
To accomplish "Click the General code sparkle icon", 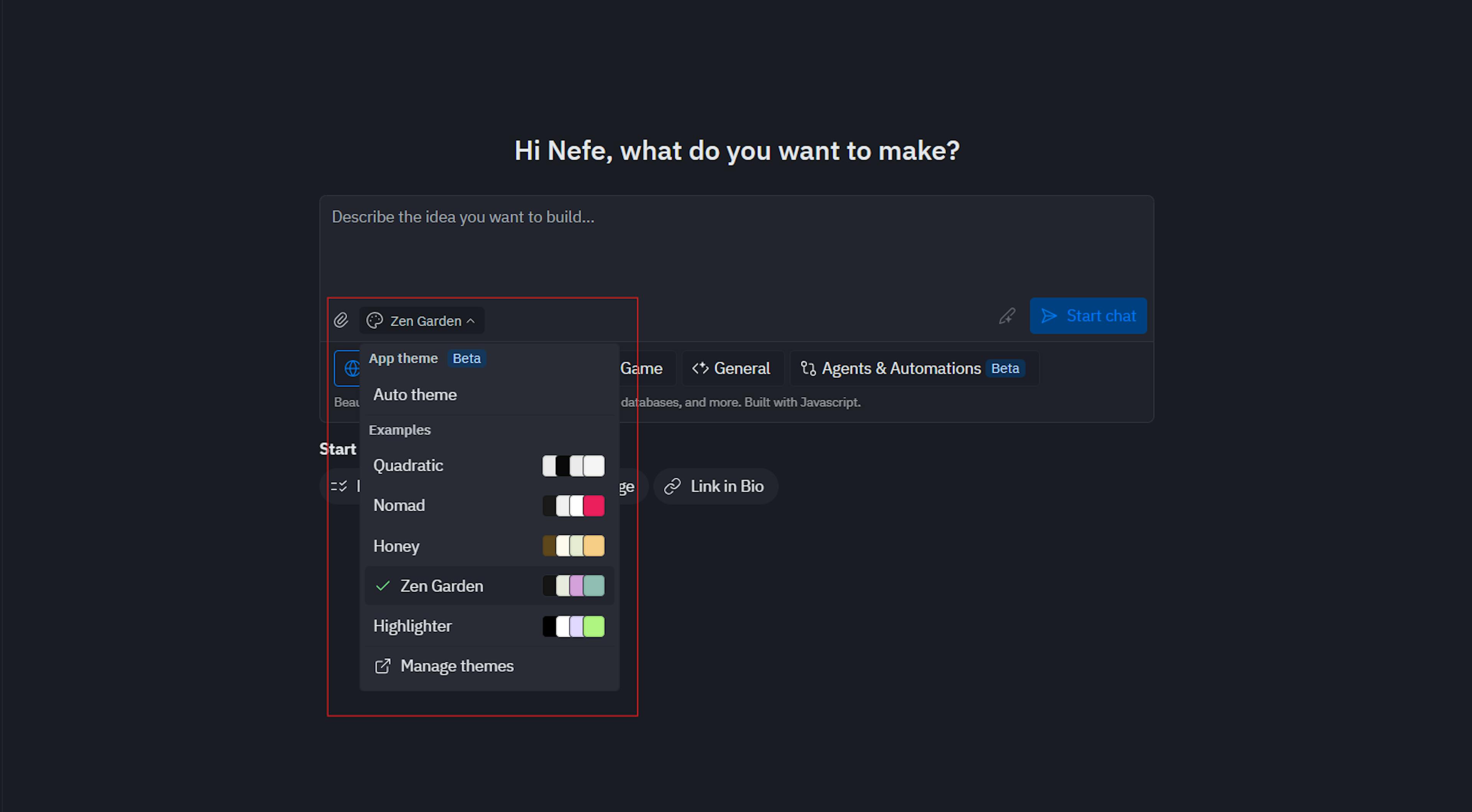I will click(x=700, y=369).
